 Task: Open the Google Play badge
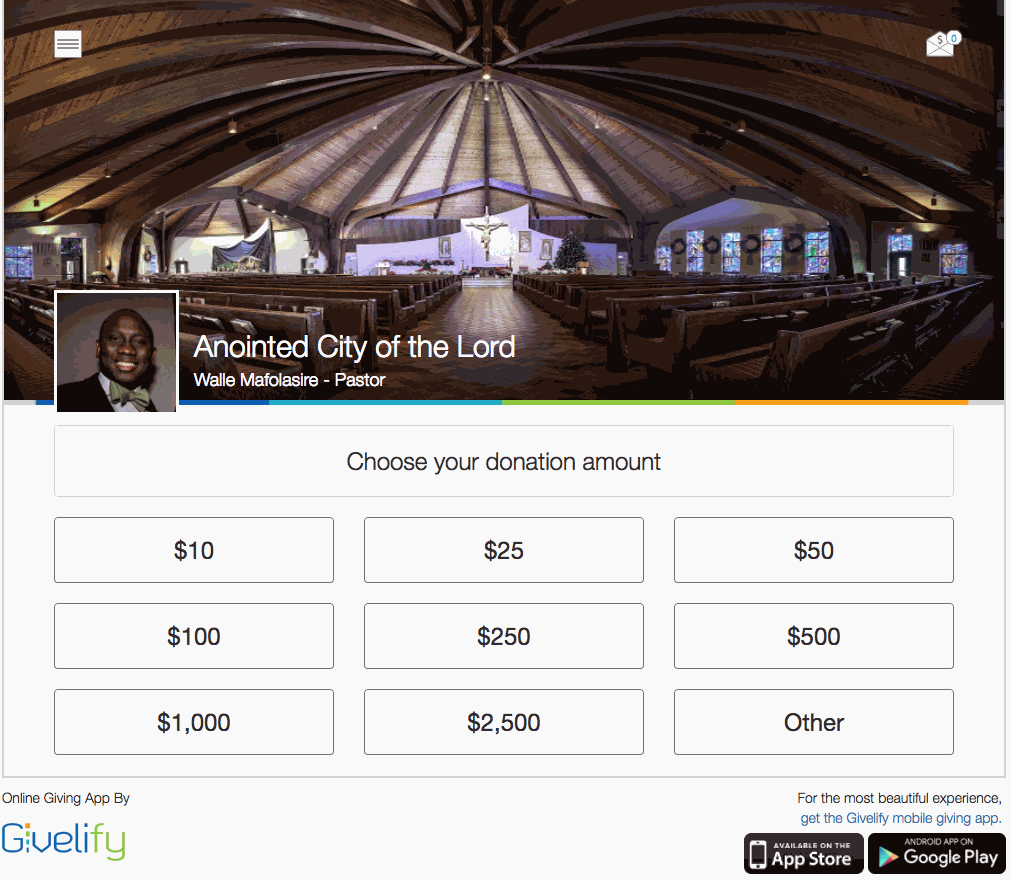937,854
